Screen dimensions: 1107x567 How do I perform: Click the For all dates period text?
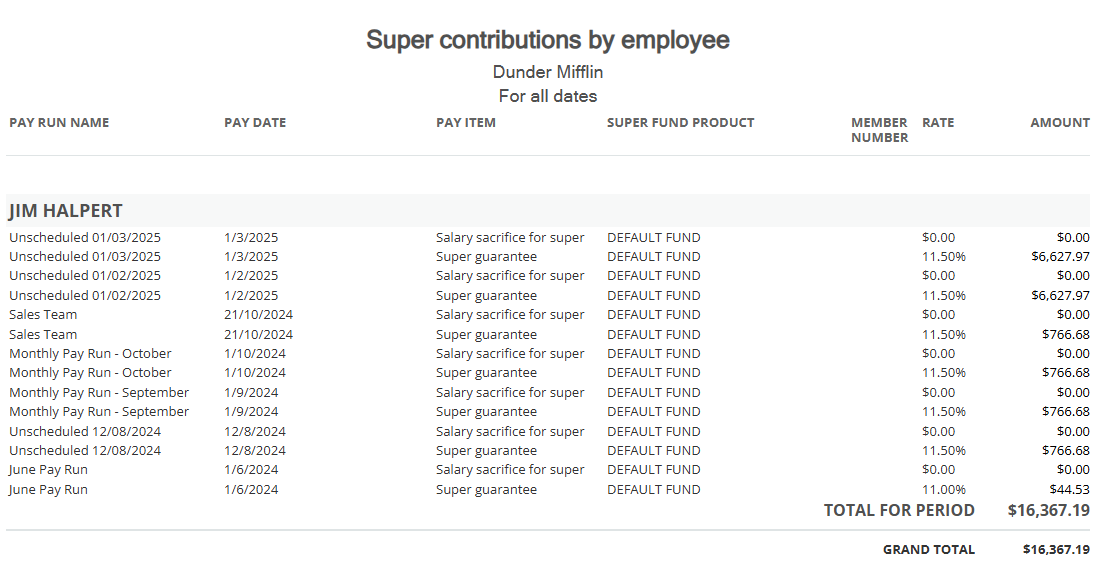[548, 96]
